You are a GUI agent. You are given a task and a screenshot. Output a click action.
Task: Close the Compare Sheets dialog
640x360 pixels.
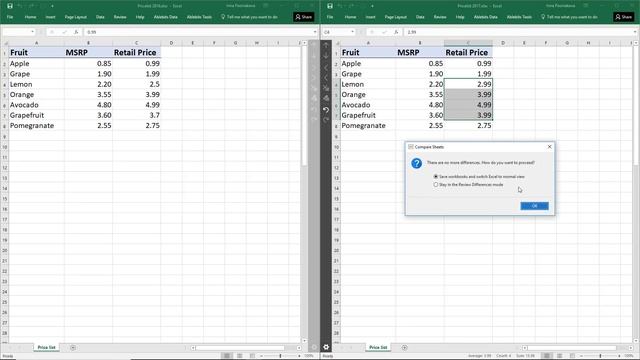pos(549,147)
